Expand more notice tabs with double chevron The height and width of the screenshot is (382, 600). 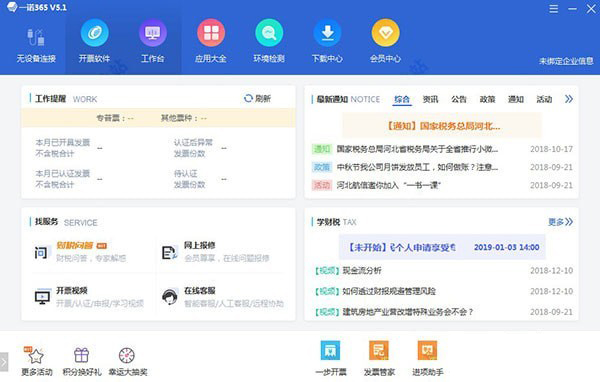(569, 99)
